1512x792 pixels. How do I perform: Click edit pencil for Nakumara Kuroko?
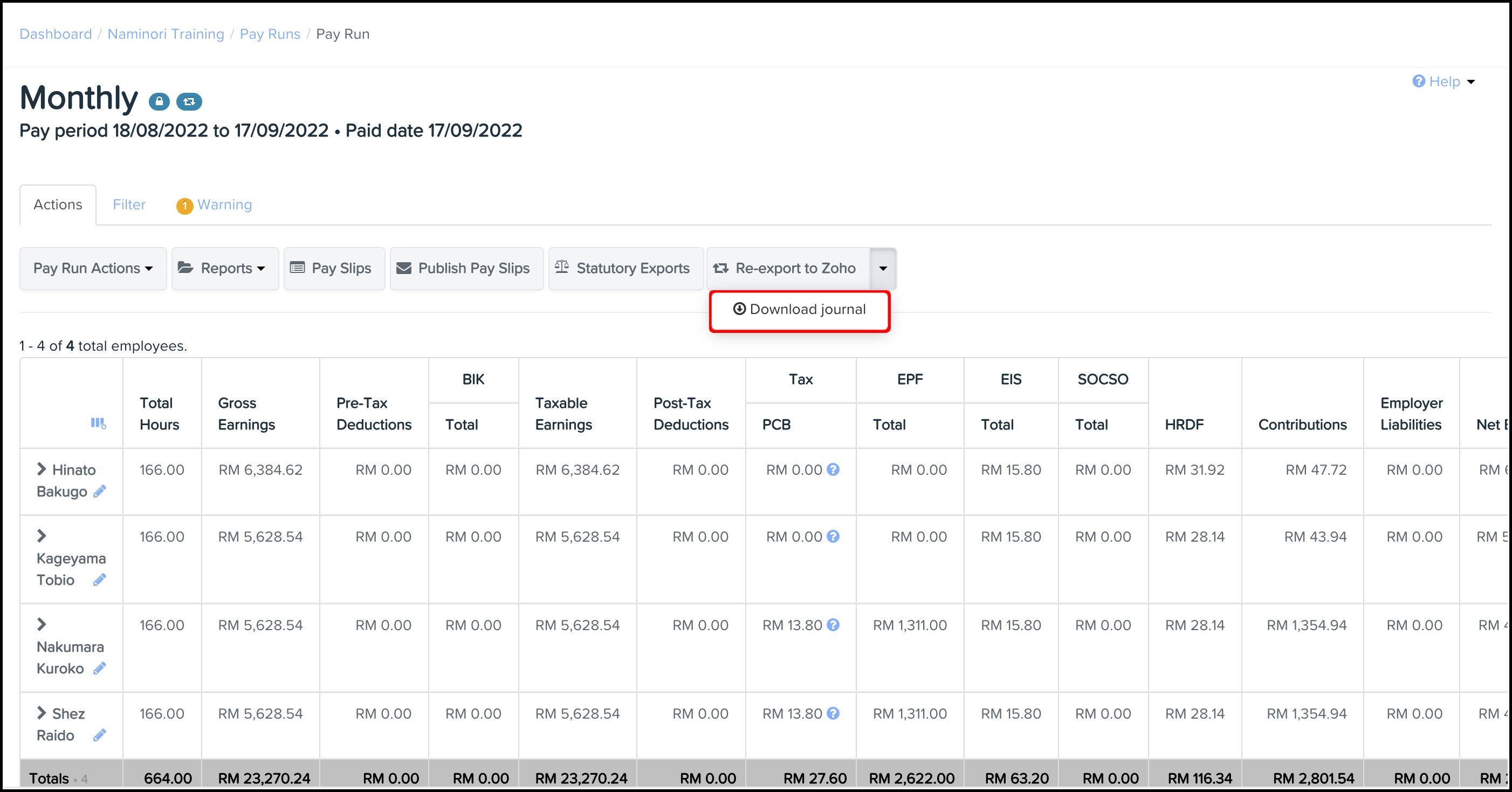pos(100,668)
